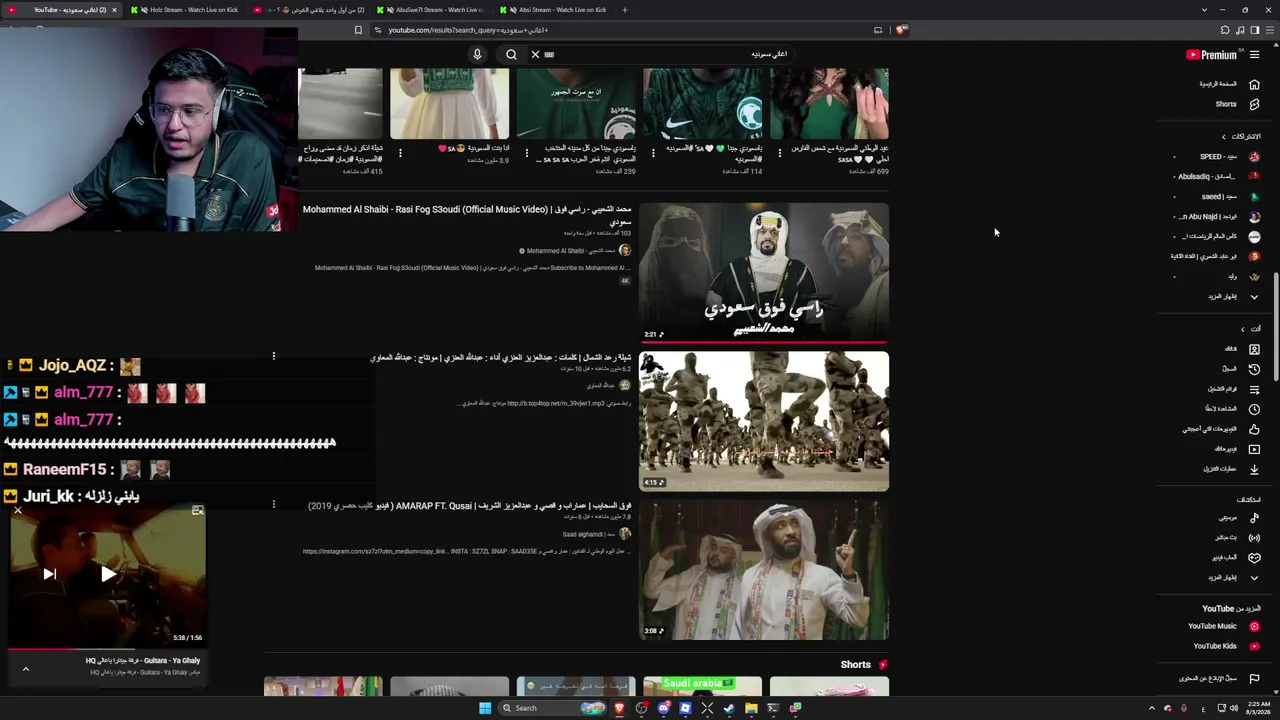
Task: Open Mohammed Al Shaibi channel link
Action: coord(571,251)
